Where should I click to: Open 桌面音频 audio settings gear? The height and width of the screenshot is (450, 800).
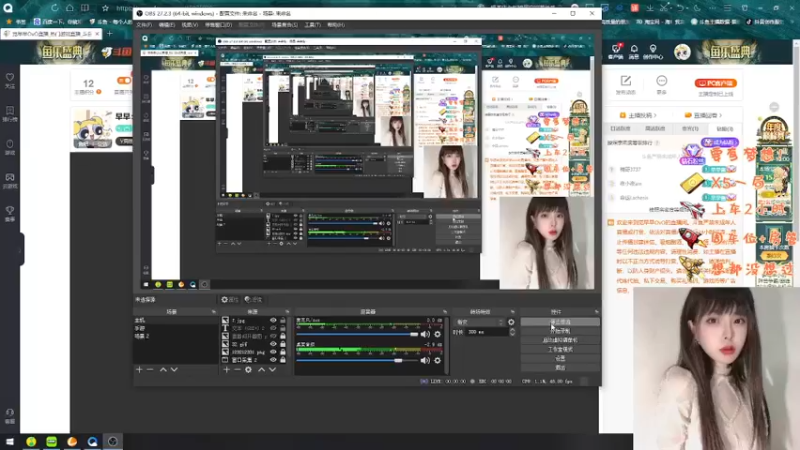(x=437, y=360)
